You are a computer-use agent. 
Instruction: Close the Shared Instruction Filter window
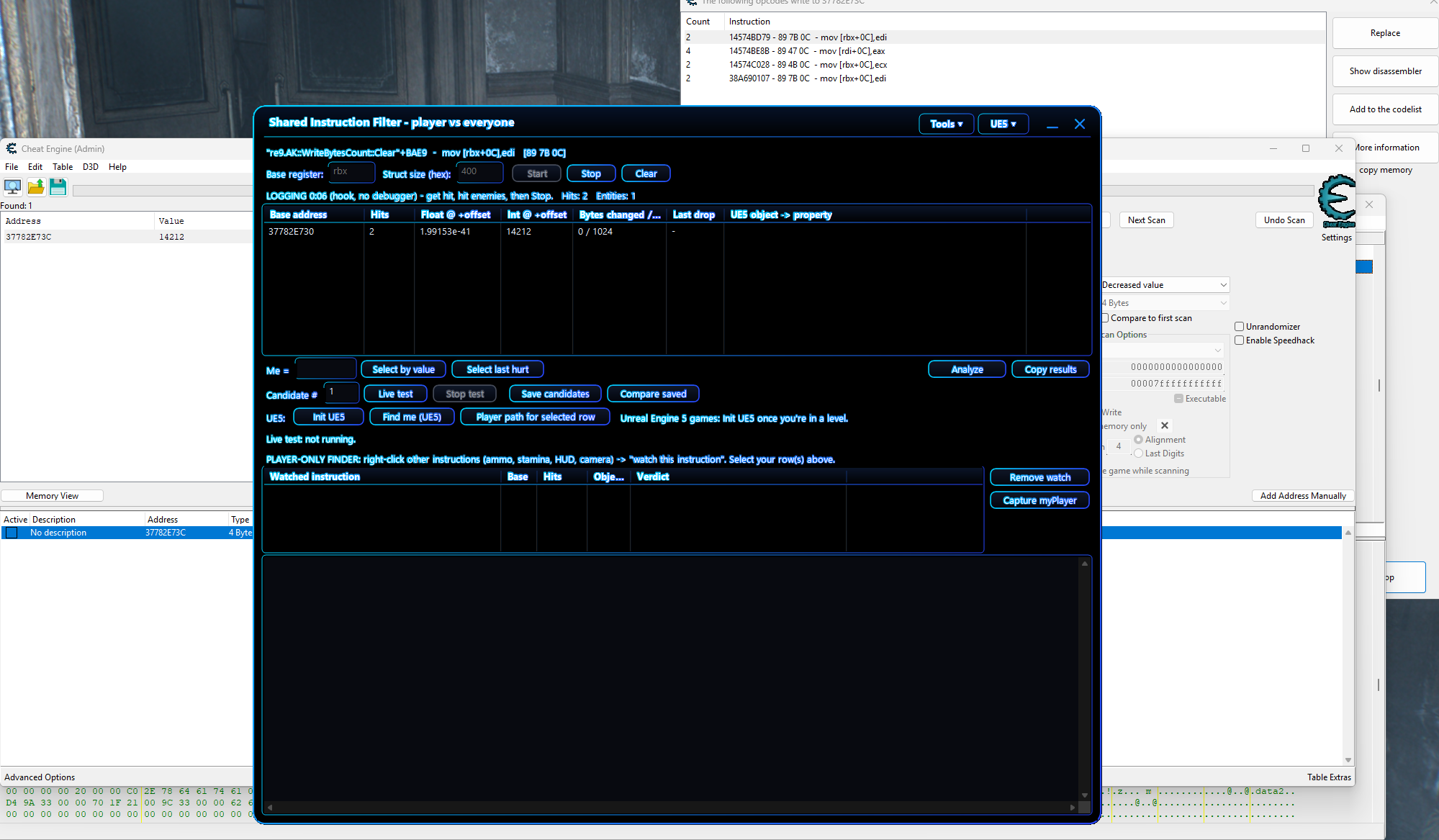tap(1080, 125)
